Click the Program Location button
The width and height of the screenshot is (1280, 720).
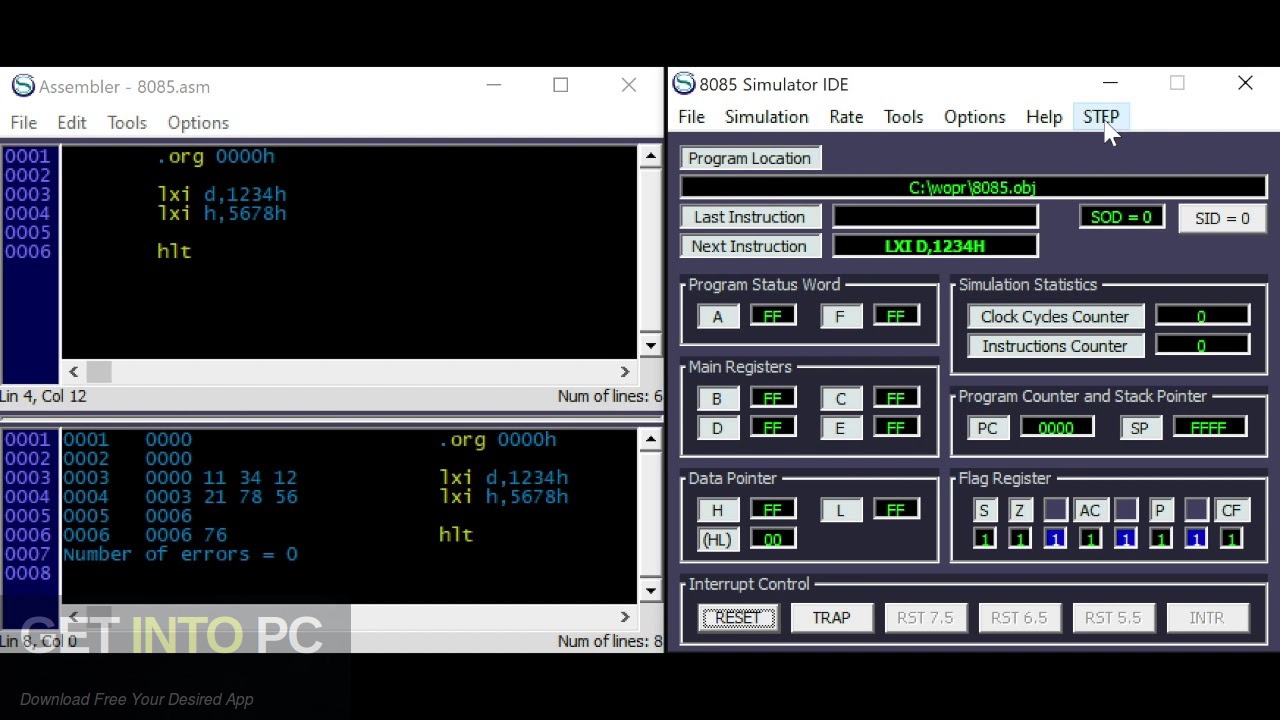[749, 158]
